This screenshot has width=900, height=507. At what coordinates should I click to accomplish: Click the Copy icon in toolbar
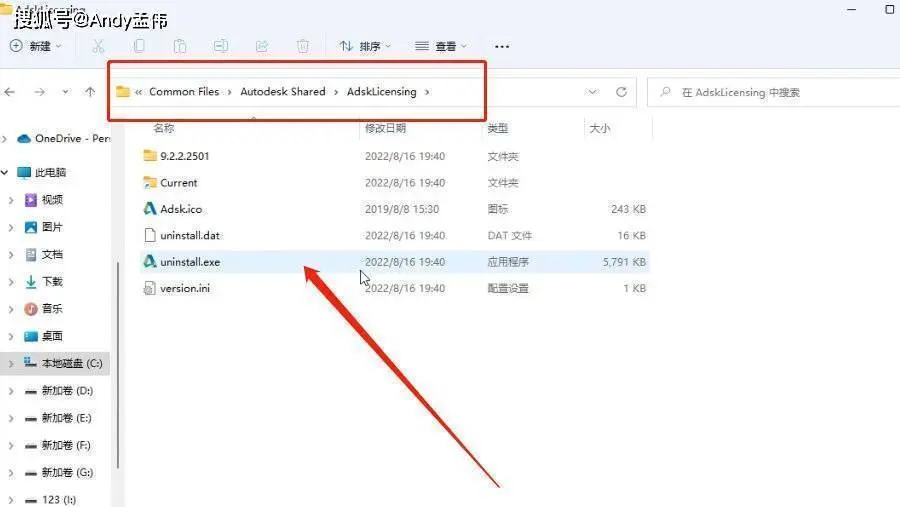(139, 46)
